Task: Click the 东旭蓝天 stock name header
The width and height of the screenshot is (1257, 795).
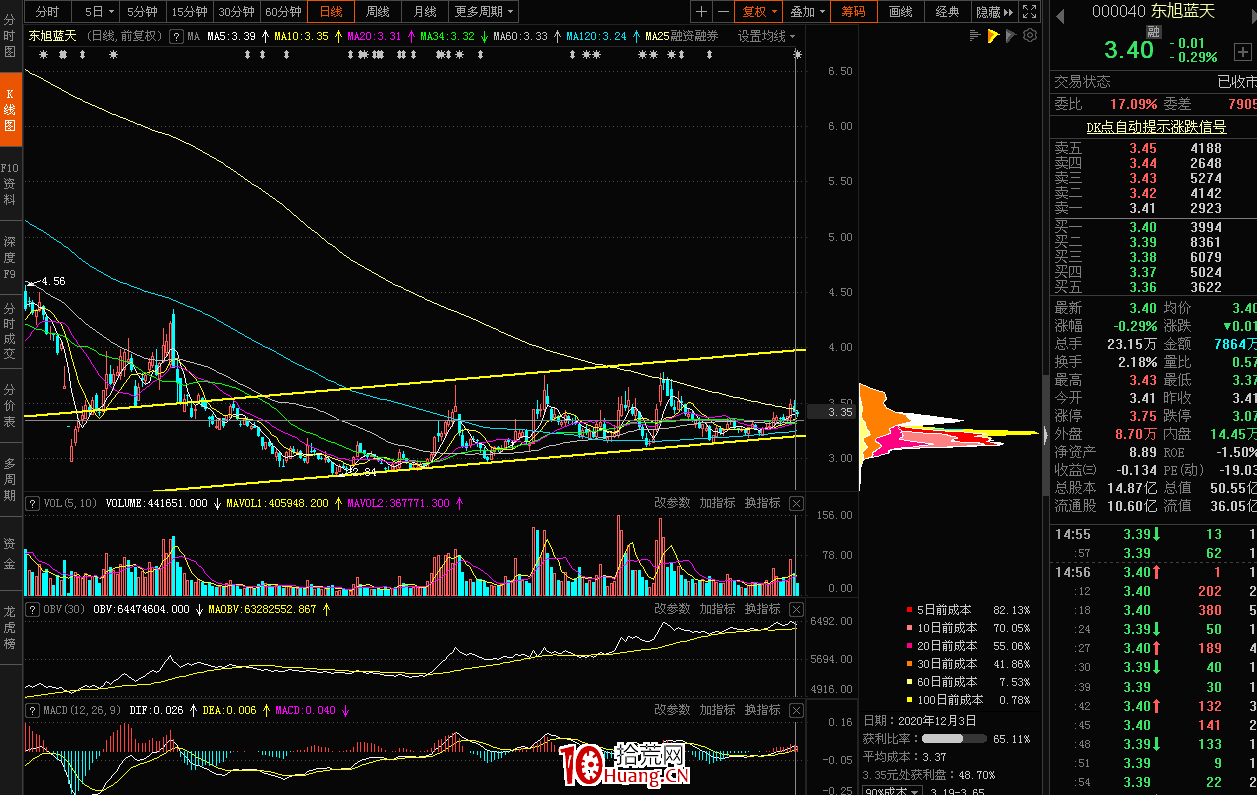Action: click(1182, 11)
